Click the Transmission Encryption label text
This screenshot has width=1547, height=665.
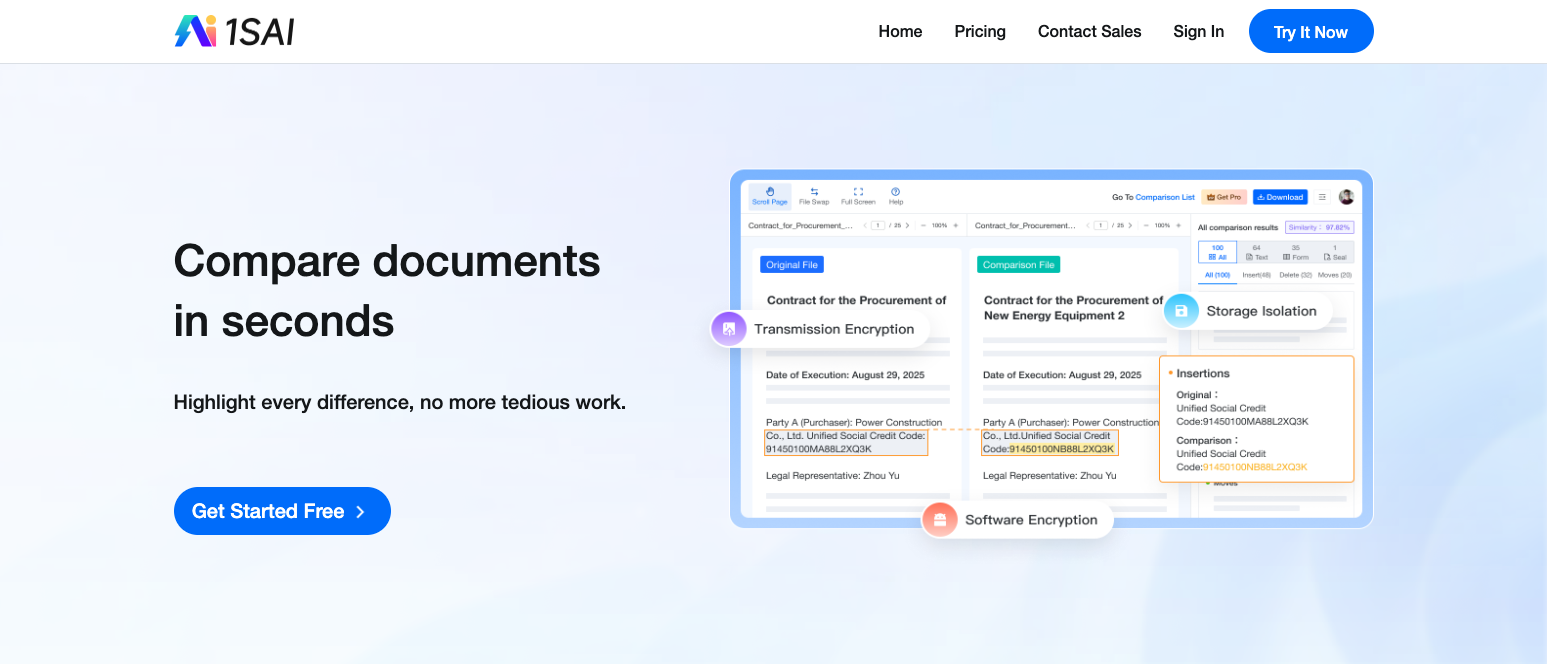(834, 329)
